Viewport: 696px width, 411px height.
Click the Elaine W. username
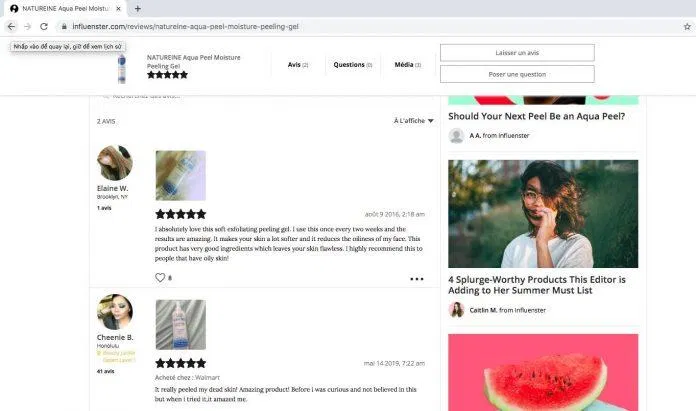112,188
